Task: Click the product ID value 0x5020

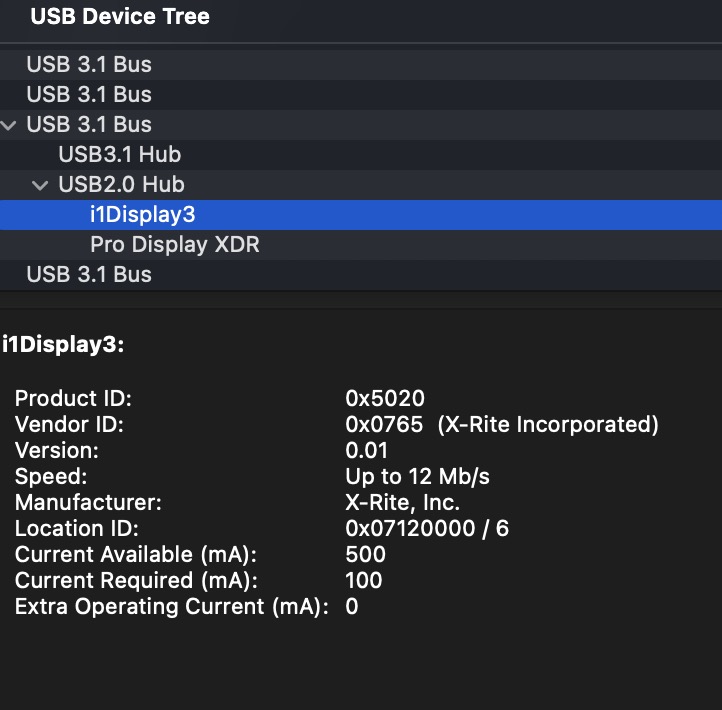Action: [385, 398]
